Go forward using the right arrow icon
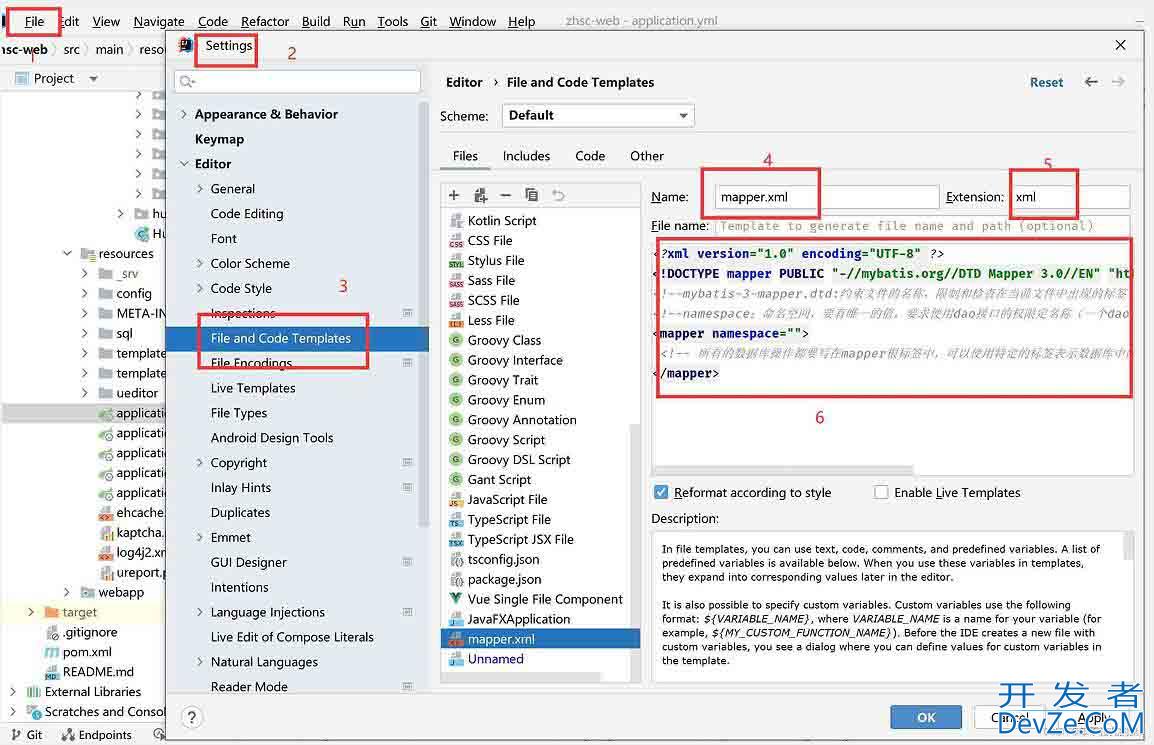1154x745 pixels. [1118, 82]
